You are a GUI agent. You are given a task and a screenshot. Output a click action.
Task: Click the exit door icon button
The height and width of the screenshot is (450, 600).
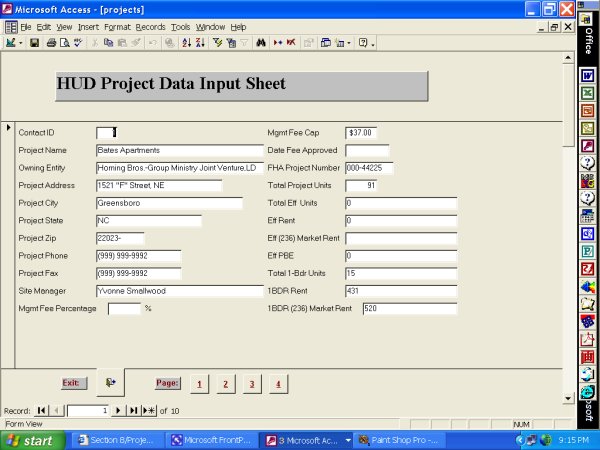pos(110,382)
